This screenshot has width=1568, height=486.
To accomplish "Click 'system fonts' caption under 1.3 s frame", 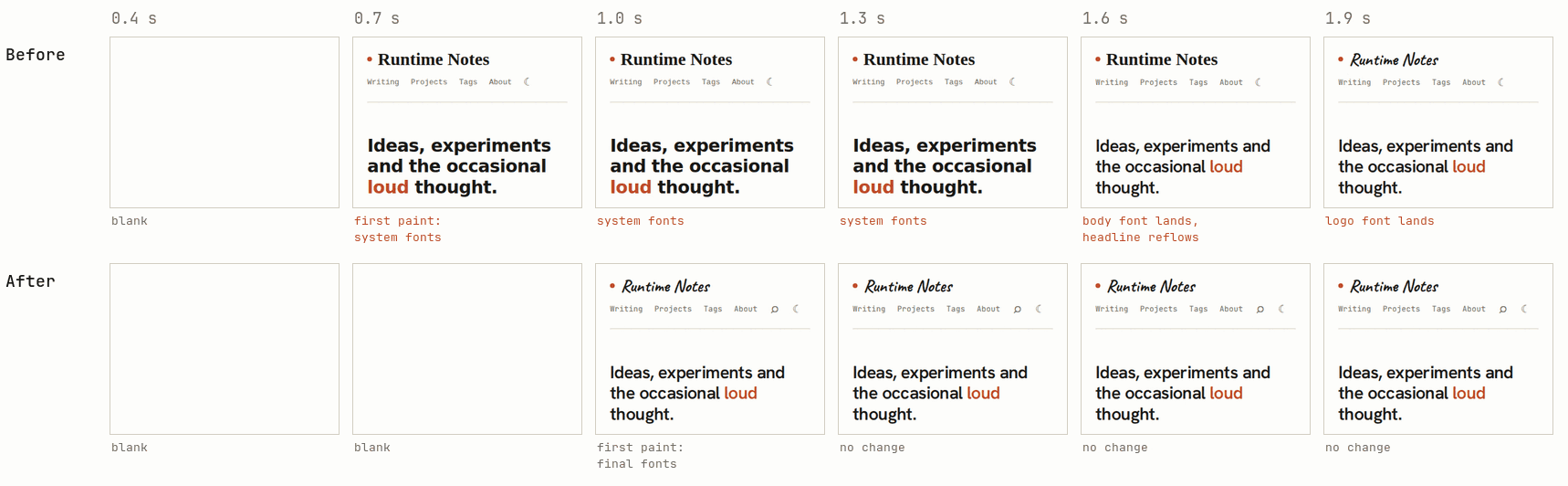I will (883, 221).
